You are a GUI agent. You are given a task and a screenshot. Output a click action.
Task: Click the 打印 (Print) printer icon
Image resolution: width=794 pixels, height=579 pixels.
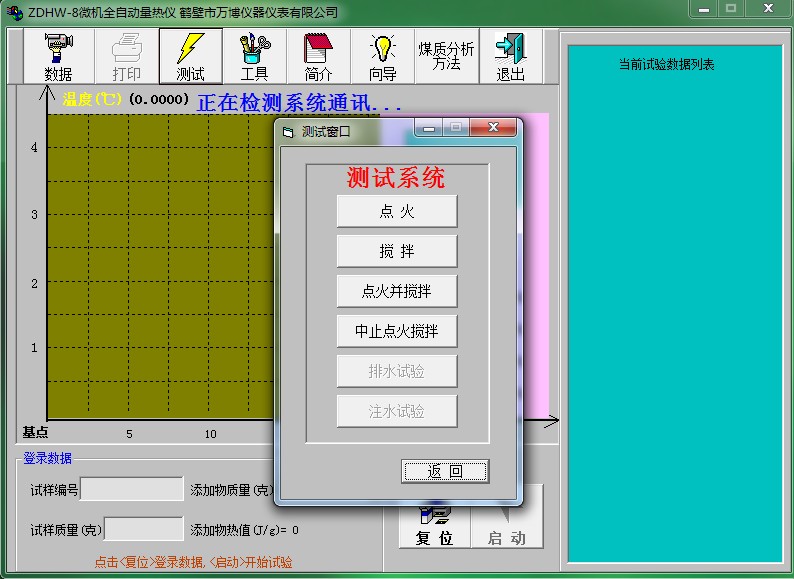coord(127,56)
